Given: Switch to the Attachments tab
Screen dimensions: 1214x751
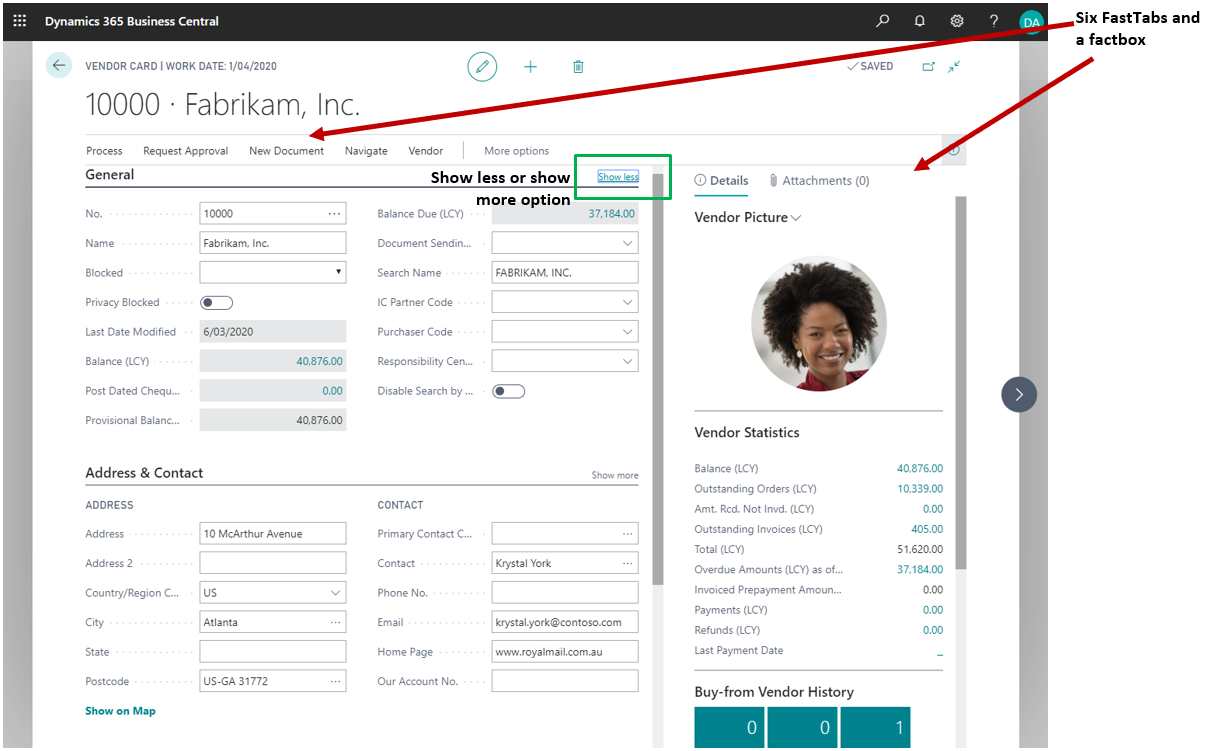Looking at the screenshot, I should tap(819, 181).
